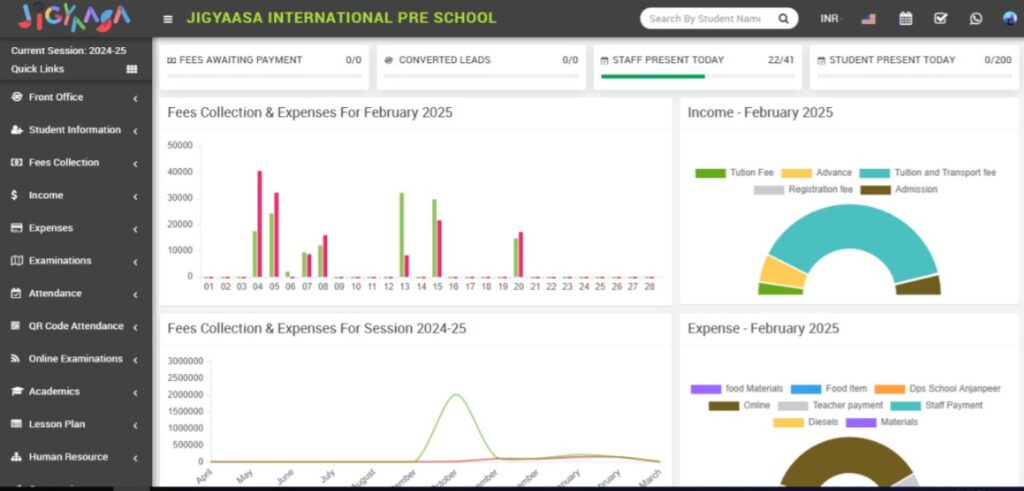The image size is (1024, 491).
Task: Open Online Examinations menu item
Action: 75,359
